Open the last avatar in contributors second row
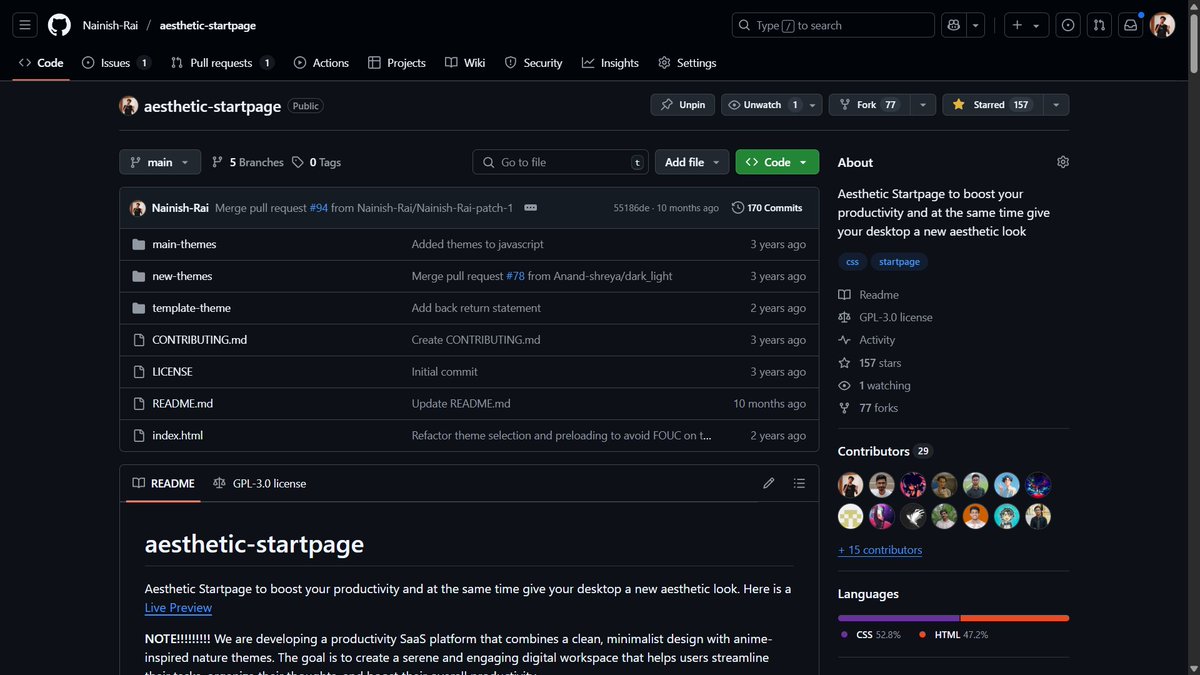 (x=1038, y=516)
